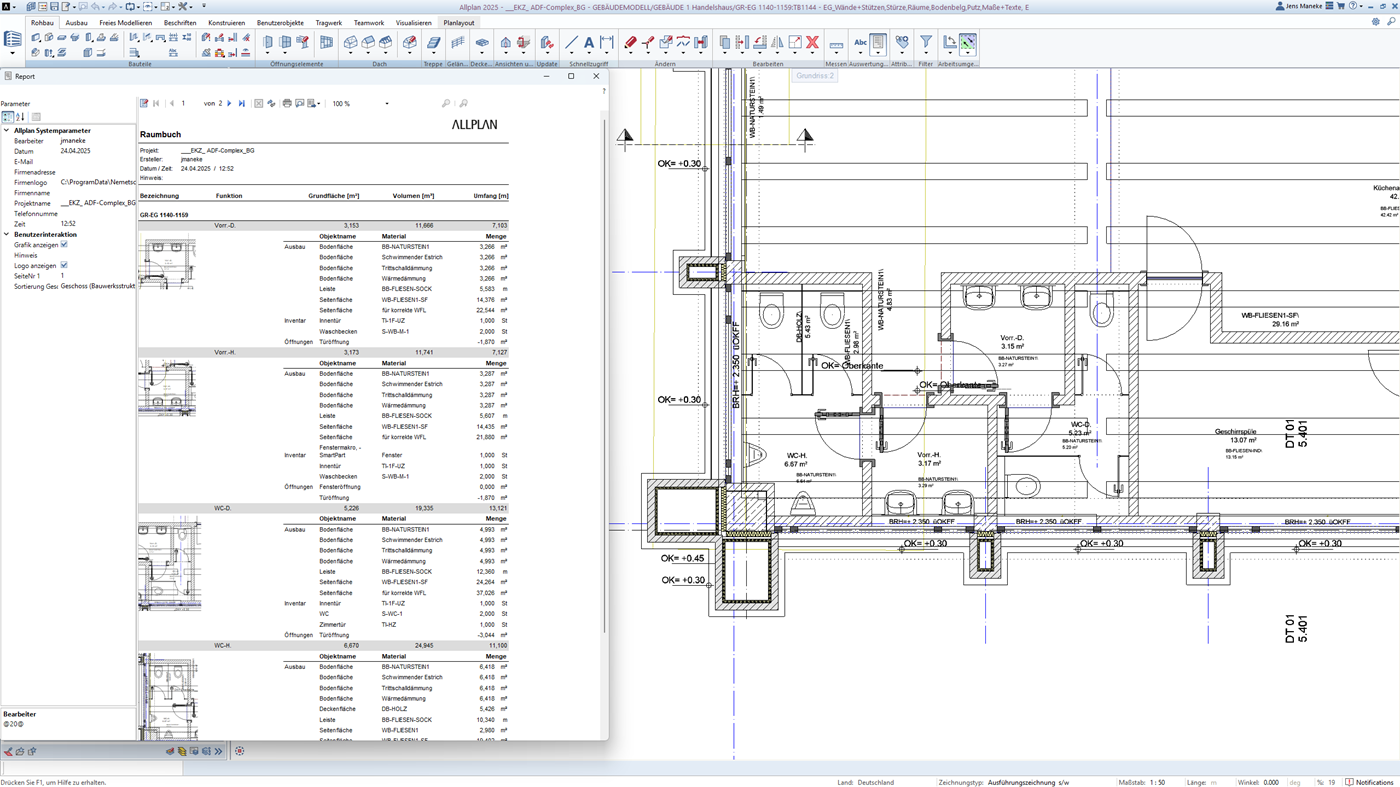The width and height of the screenshot is (1400, 787).
Task: Click the Raumbuch report heading
Action: click(160, 134)
